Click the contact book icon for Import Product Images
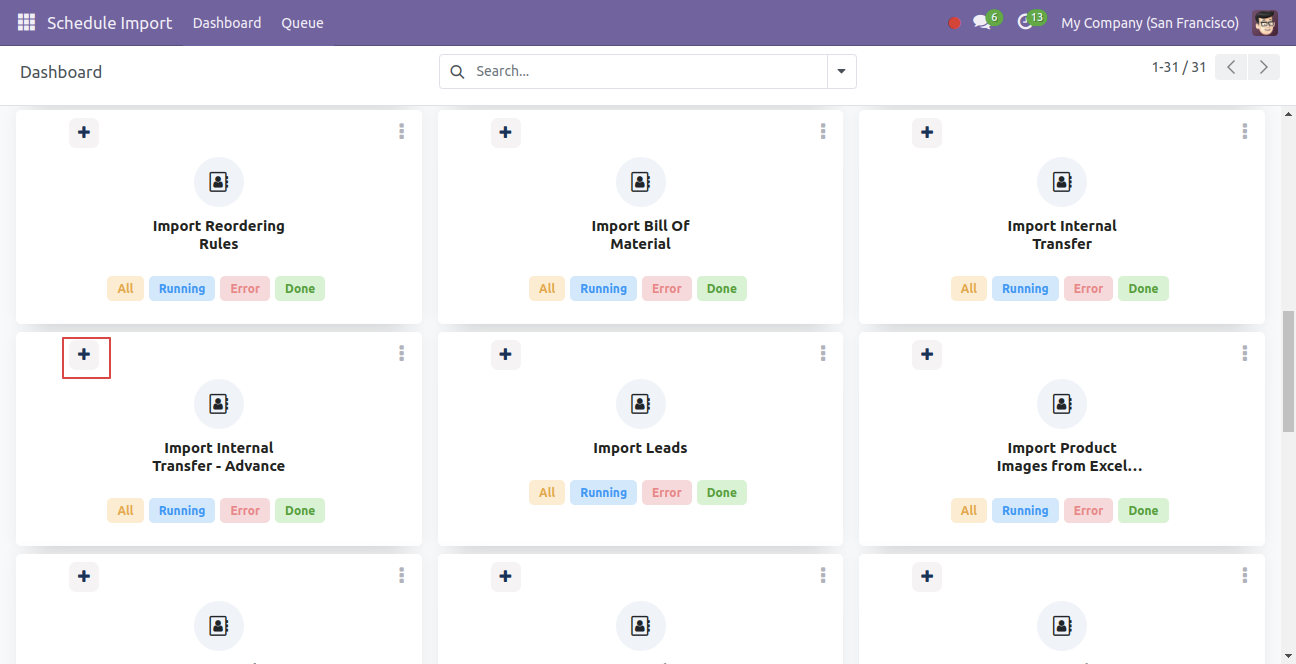 pyautogui.click(x=1062, y=404)
